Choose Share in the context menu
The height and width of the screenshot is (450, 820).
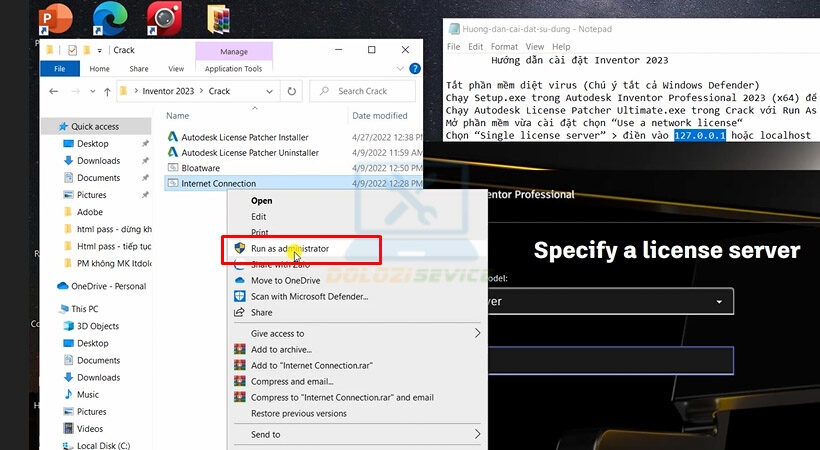pyautogui.click(x=261, y=312)
